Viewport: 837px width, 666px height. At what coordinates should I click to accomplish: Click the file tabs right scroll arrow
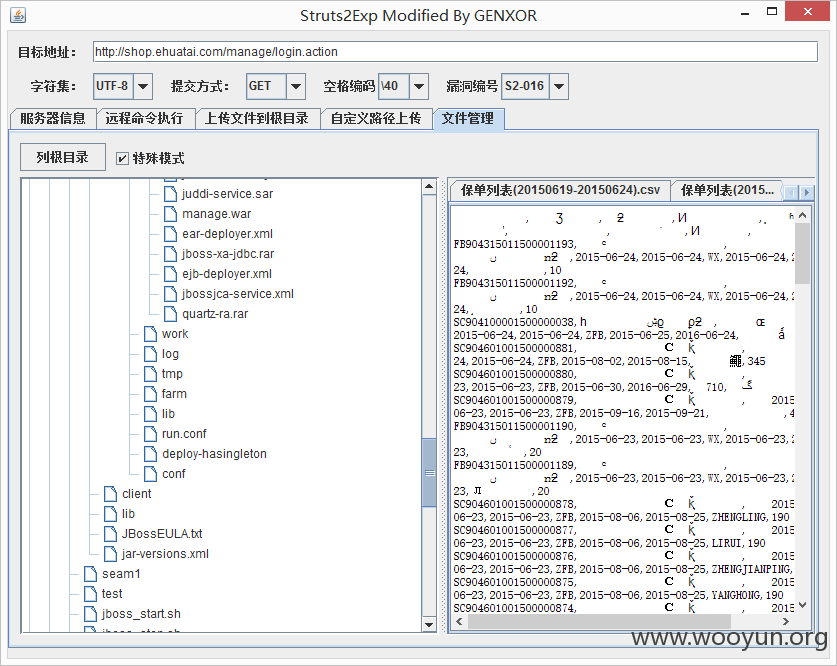[x=807, y=193]
